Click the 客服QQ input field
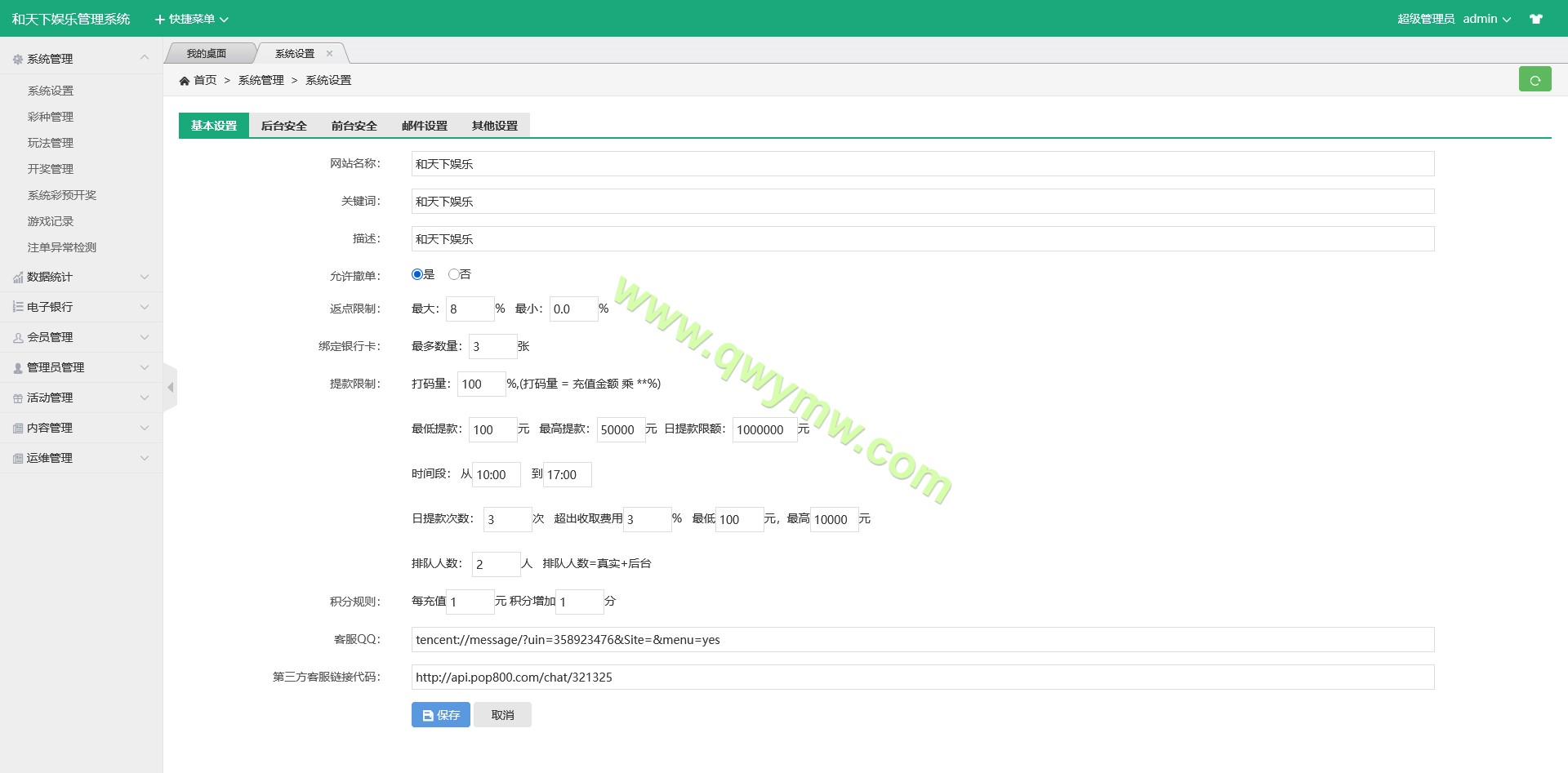 pyautogui.click(x=922, y=640)
